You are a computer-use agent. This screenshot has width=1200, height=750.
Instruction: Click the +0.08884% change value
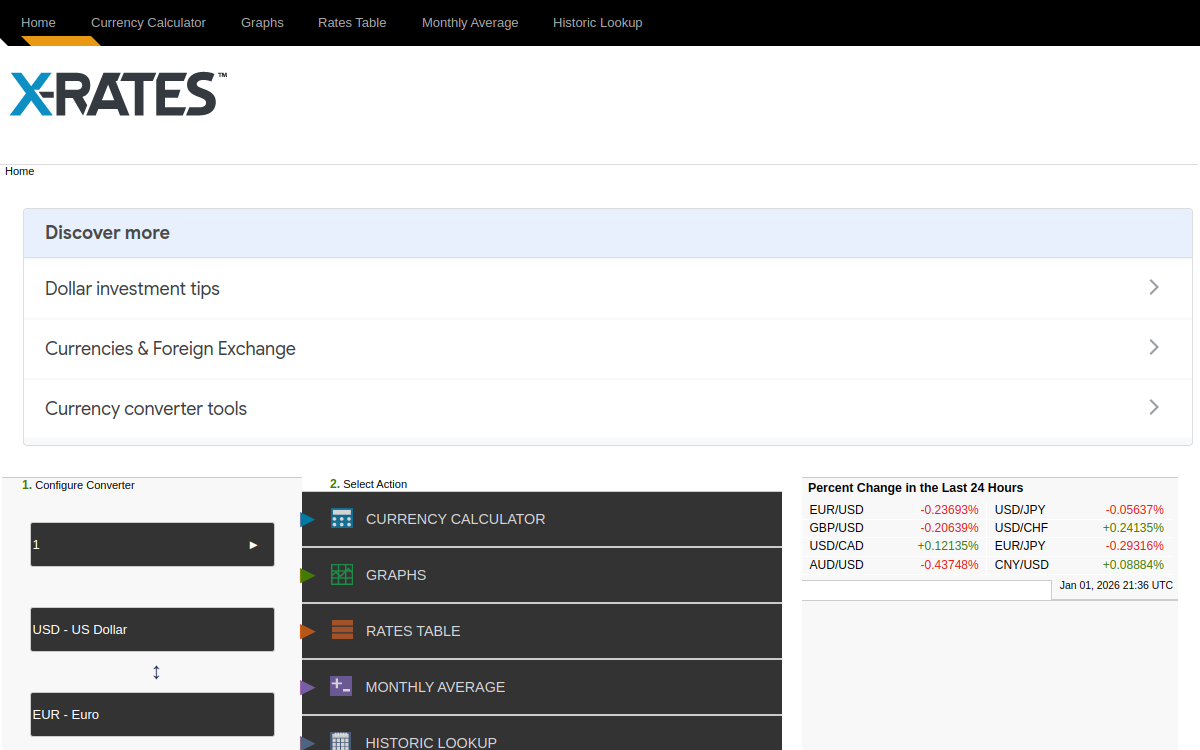click(x=1133, y=565)
